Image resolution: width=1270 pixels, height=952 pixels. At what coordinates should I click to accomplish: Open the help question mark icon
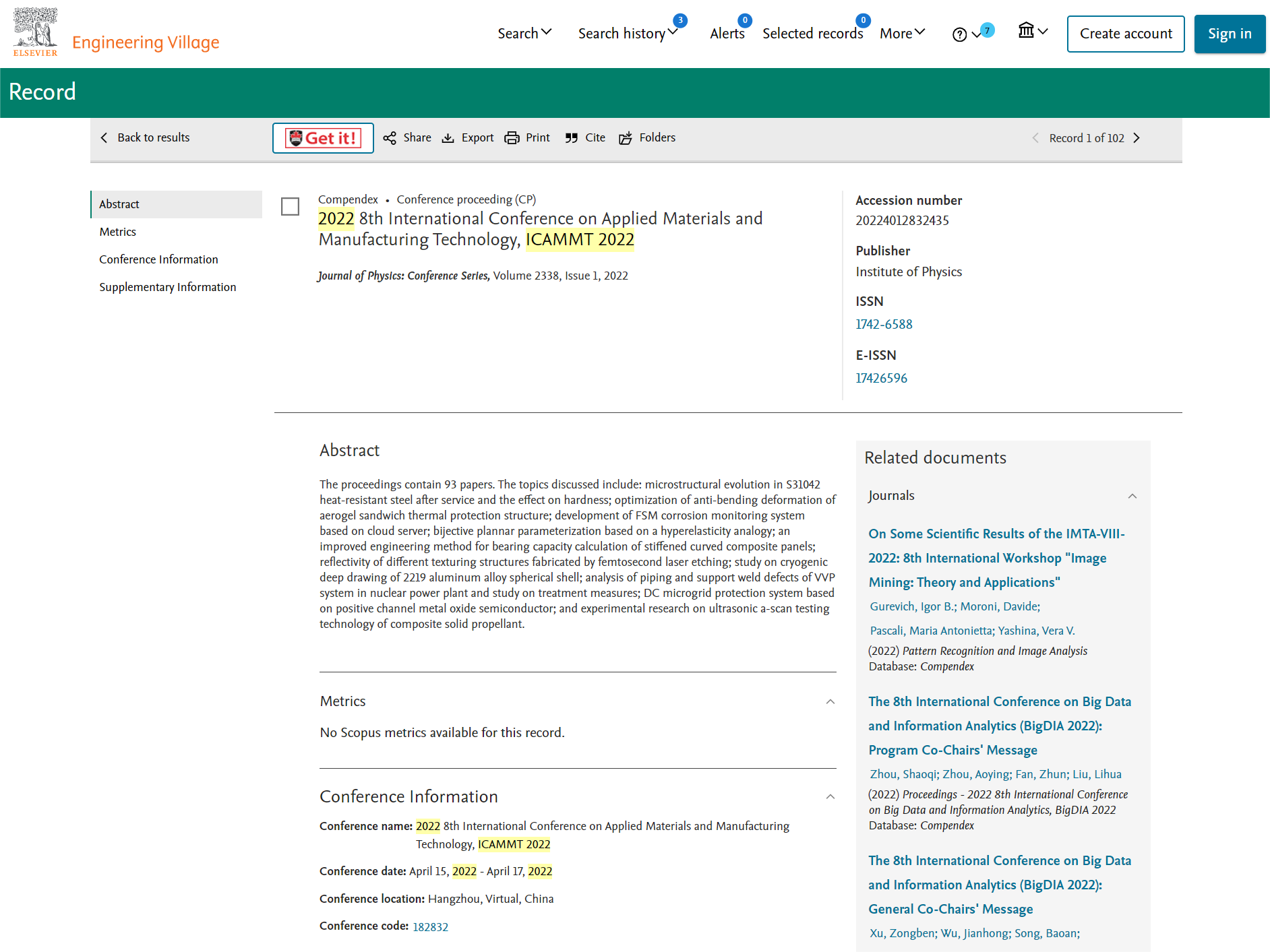pyautogui.click(x=959, y=34)
